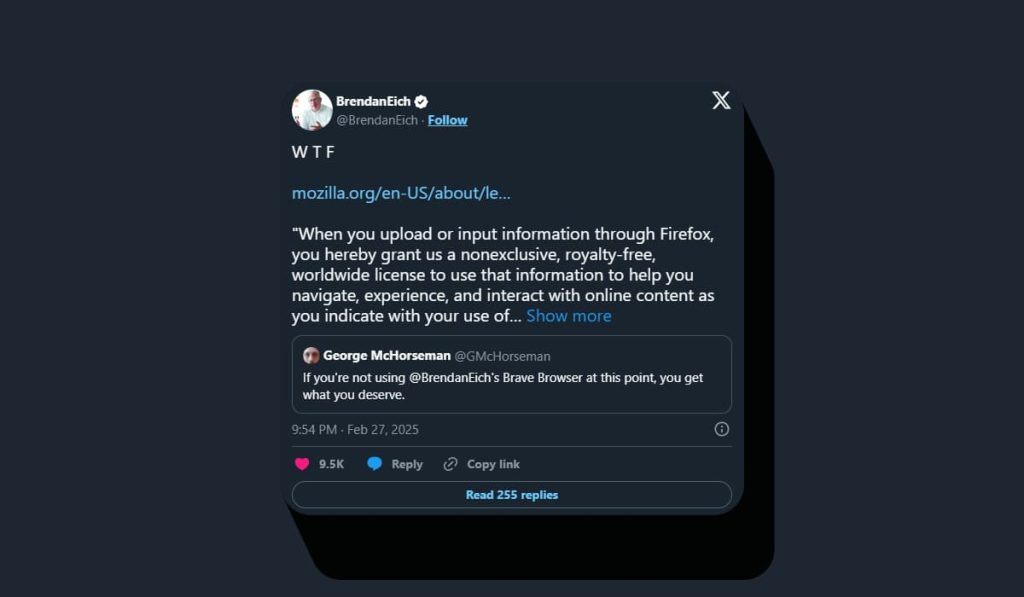Like the tweet with the heart icon
The image size is (1024, 597).
302,464
